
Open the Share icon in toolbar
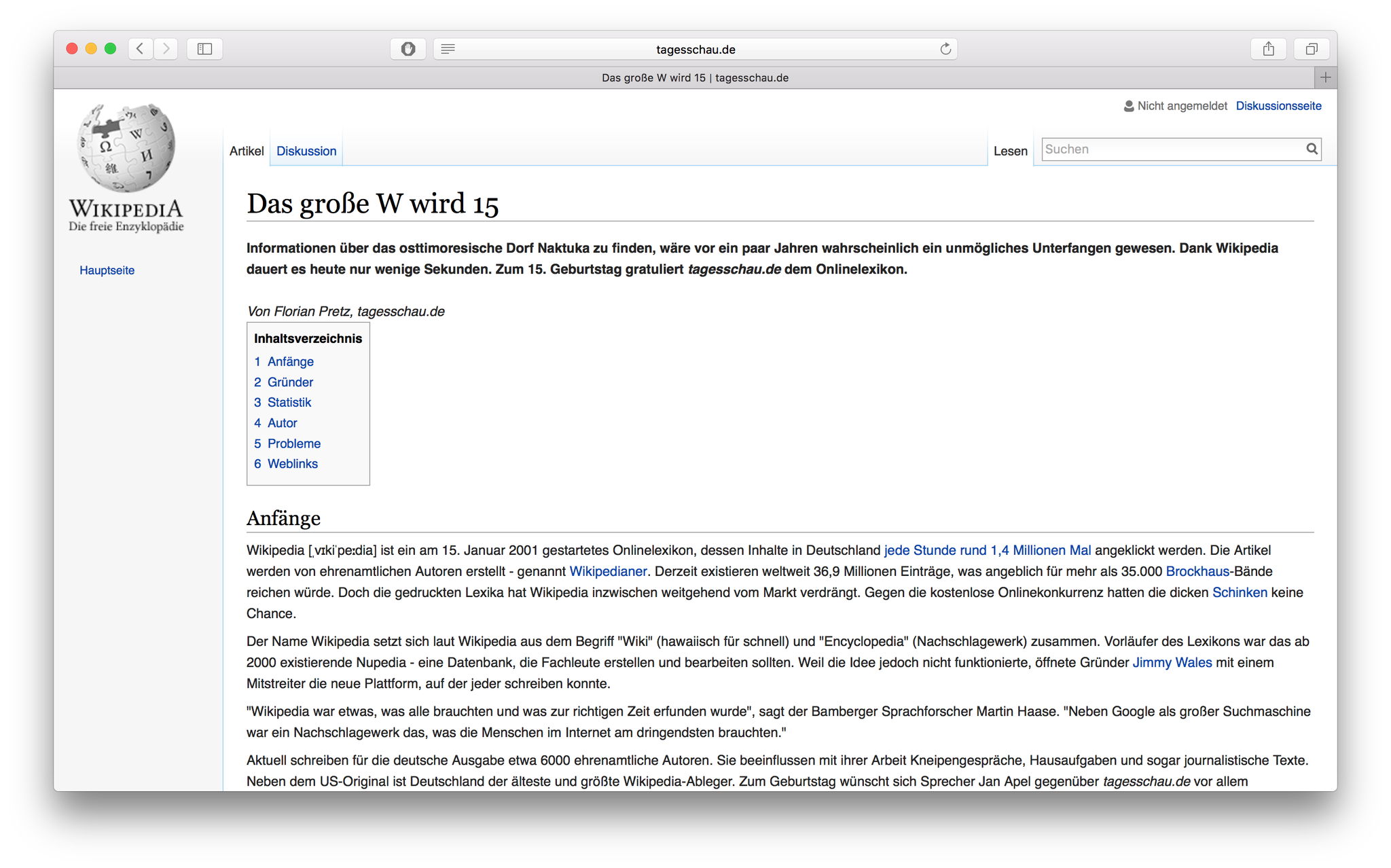pos(1268,49)
